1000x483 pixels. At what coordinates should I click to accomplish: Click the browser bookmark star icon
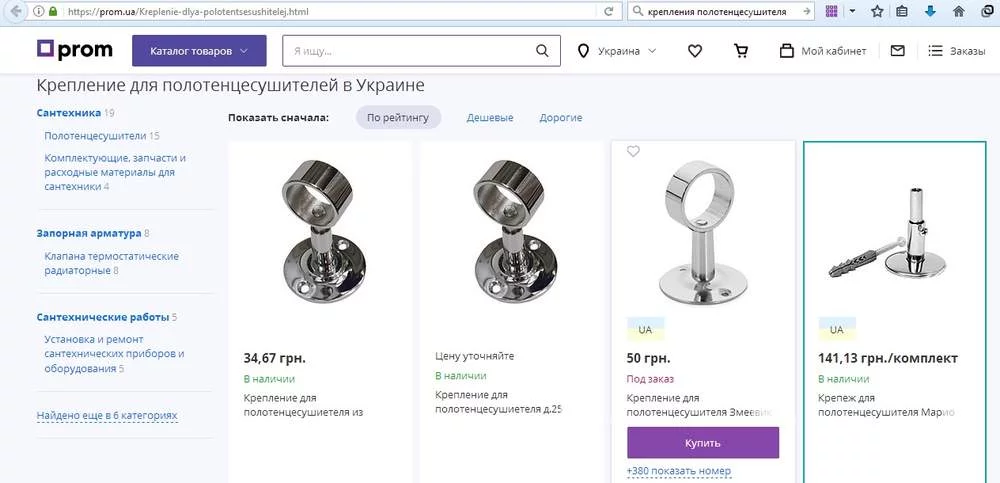[x=877, y=11]
